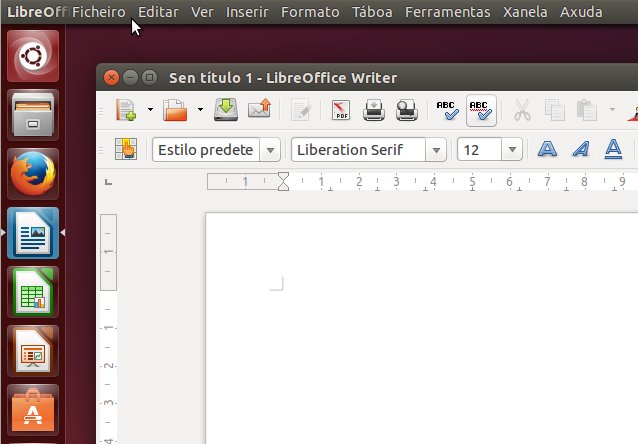
Task: Click the New document icon
Action: coord(125,110)
